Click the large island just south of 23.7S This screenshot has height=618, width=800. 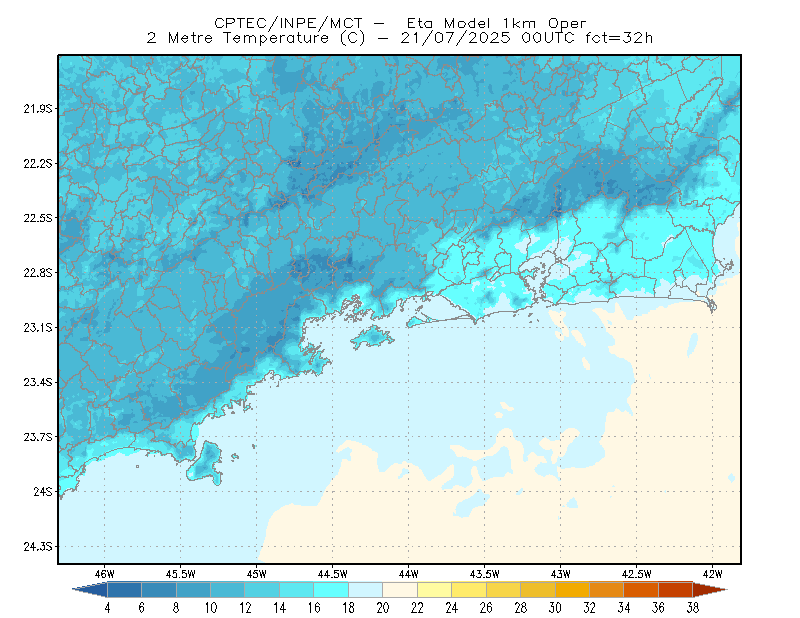(206, 463)
